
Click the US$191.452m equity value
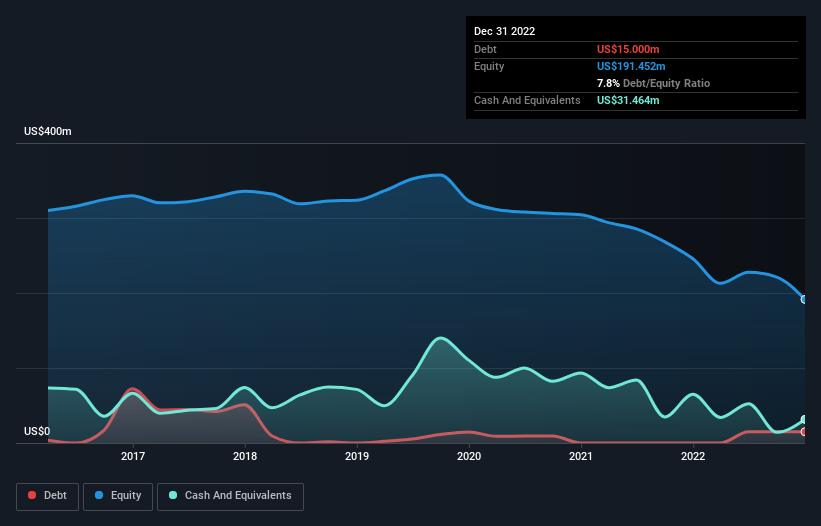pyautogui.click(x=631, y=66)
